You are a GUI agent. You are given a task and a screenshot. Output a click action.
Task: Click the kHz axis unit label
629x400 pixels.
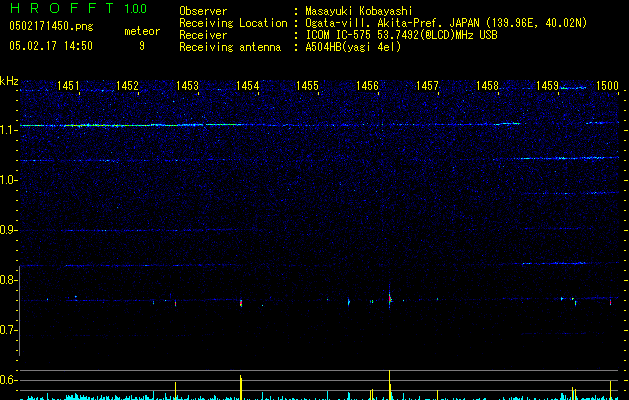9,81
